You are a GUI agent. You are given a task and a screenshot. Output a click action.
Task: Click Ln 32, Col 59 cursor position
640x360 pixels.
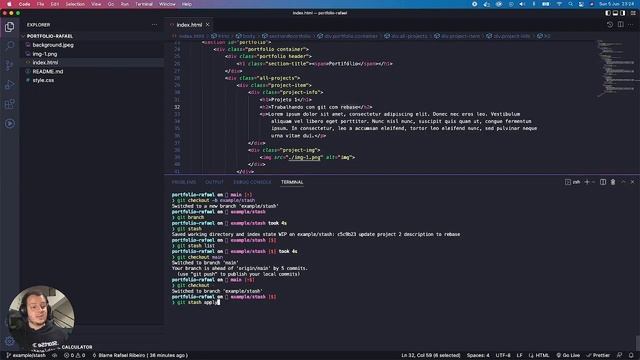(431, 356)
